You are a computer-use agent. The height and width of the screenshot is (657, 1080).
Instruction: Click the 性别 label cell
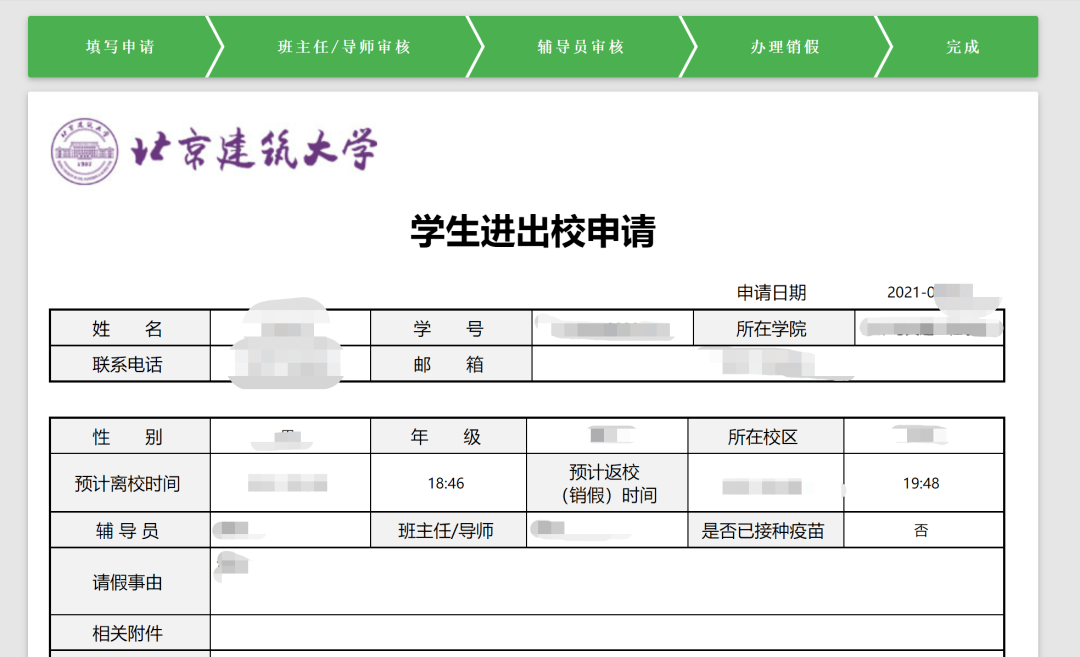pos(130,437)
